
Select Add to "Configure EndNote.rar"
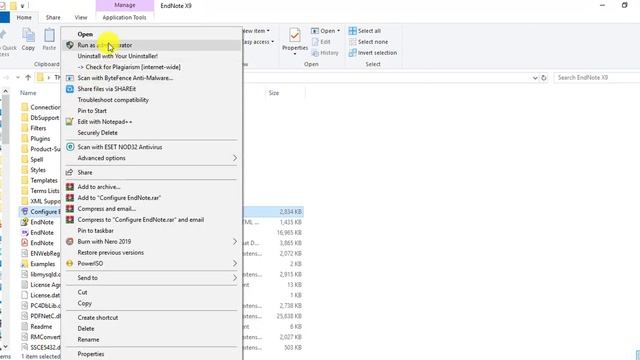[119, 198]
